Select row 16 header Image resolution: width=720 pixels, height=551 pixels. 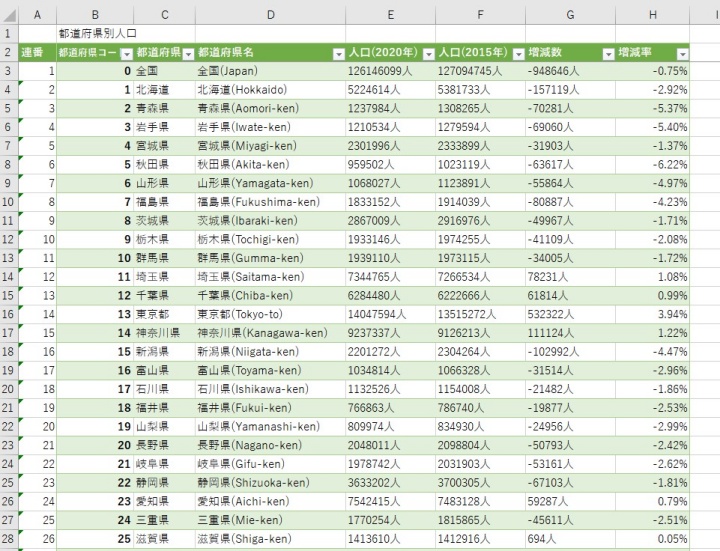(x=9, y=315)
